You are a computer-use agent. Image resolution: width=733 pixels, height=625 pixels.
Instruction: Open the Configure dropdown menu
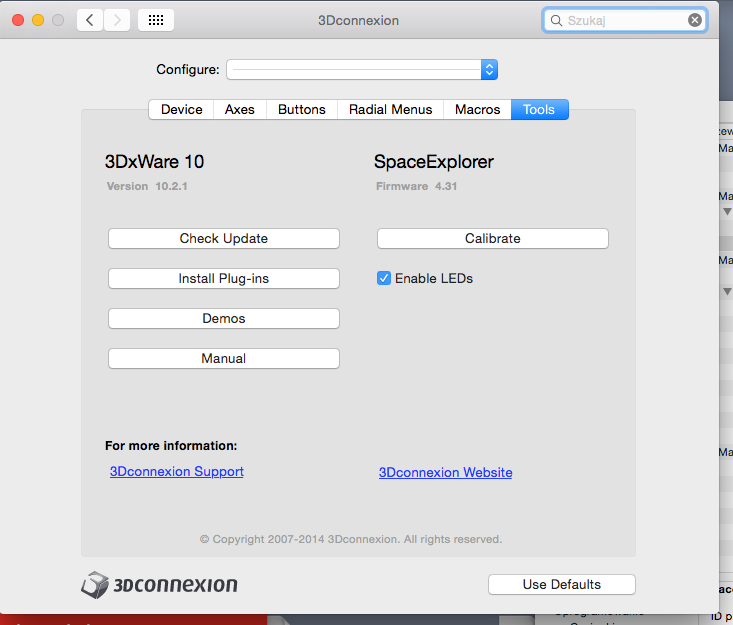click(362, 70)
